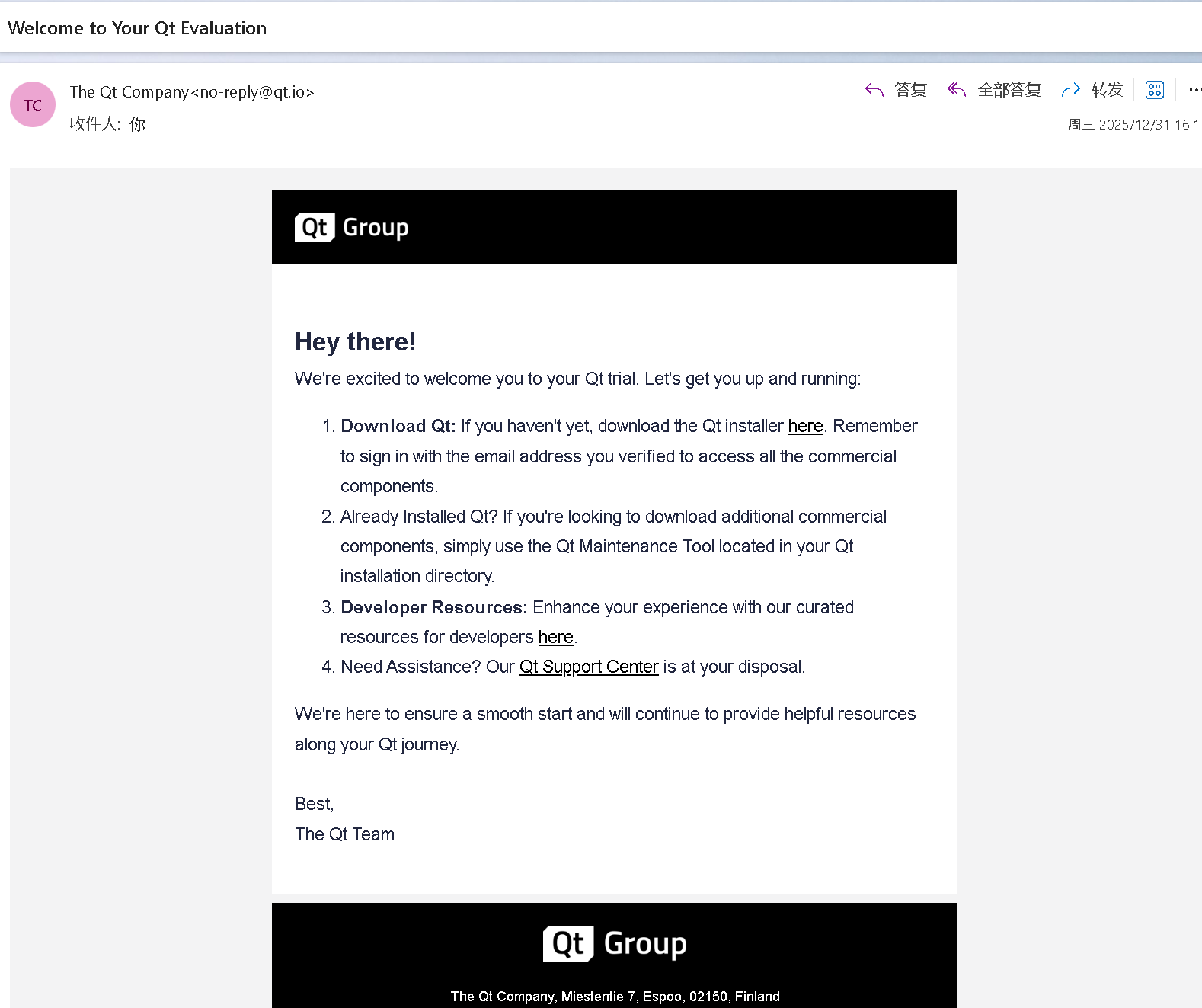Click the 'Developer Resources:' bold text
Image resolution: width=1202 pixels, height=1008 pixels.
click(x=434, y=607)
